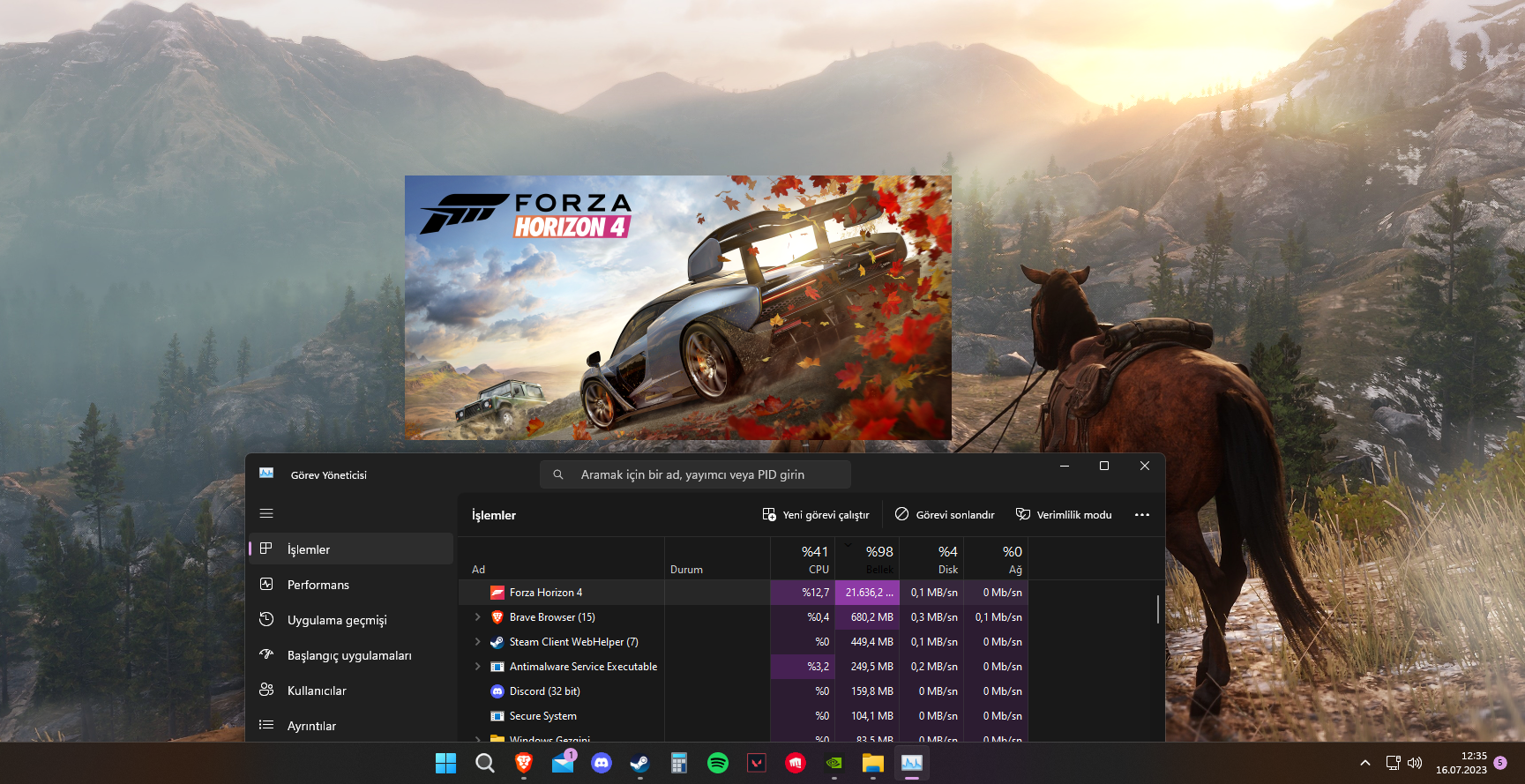Select the Steam Client WebHelper (7) name
This screenshot has height=784, width=1525.
point(574,642)
